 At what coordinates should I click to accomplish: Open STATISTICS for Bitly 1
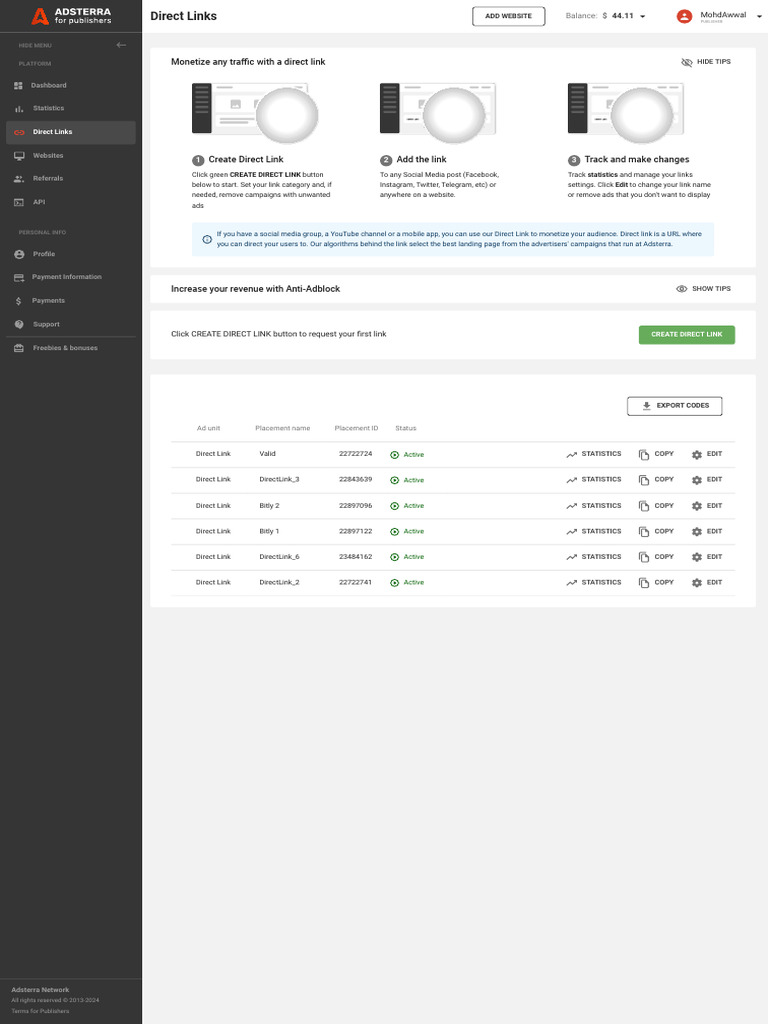[594, 531]
